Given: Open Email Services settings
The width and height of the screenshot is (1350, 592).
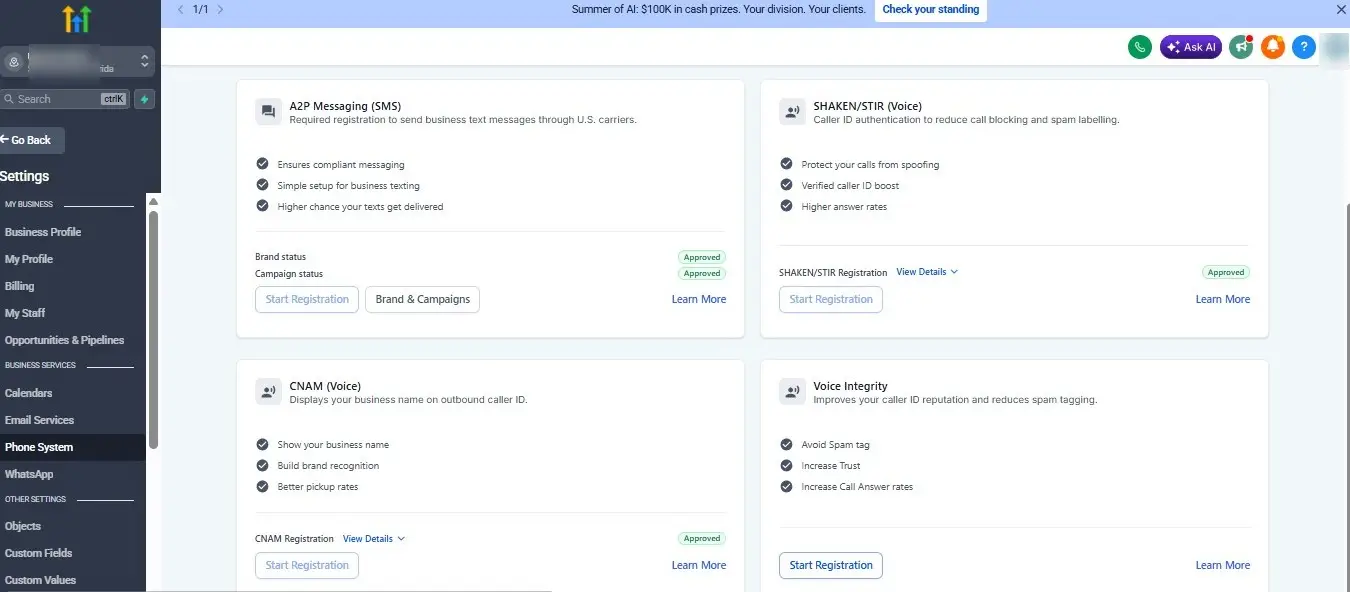Looking at the screenshot, I should coord(40,420).
